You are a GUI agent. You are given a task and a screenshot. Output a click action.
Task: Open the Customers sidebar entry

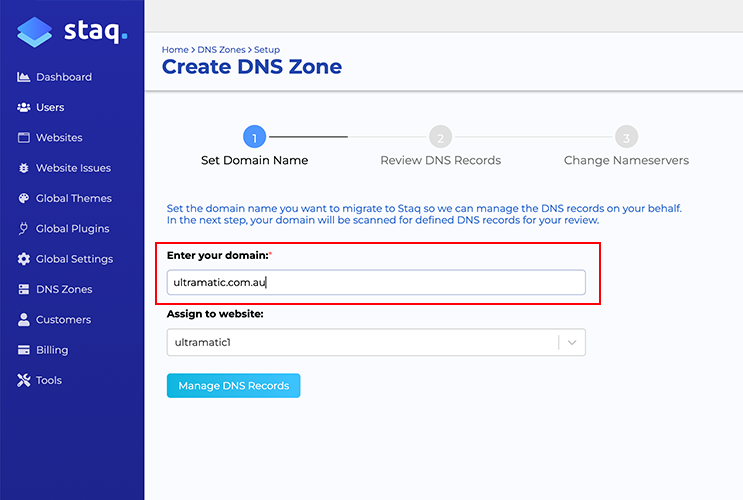coord(63,319)
